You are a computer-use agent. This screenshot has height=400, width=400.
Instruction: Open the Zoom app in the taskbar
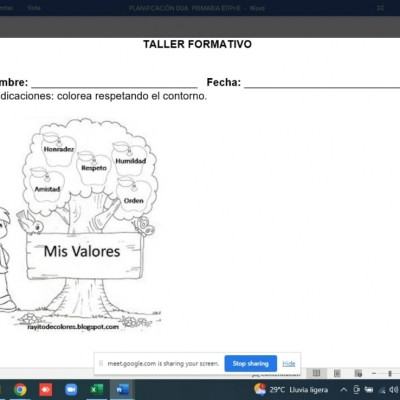[71, 389]
